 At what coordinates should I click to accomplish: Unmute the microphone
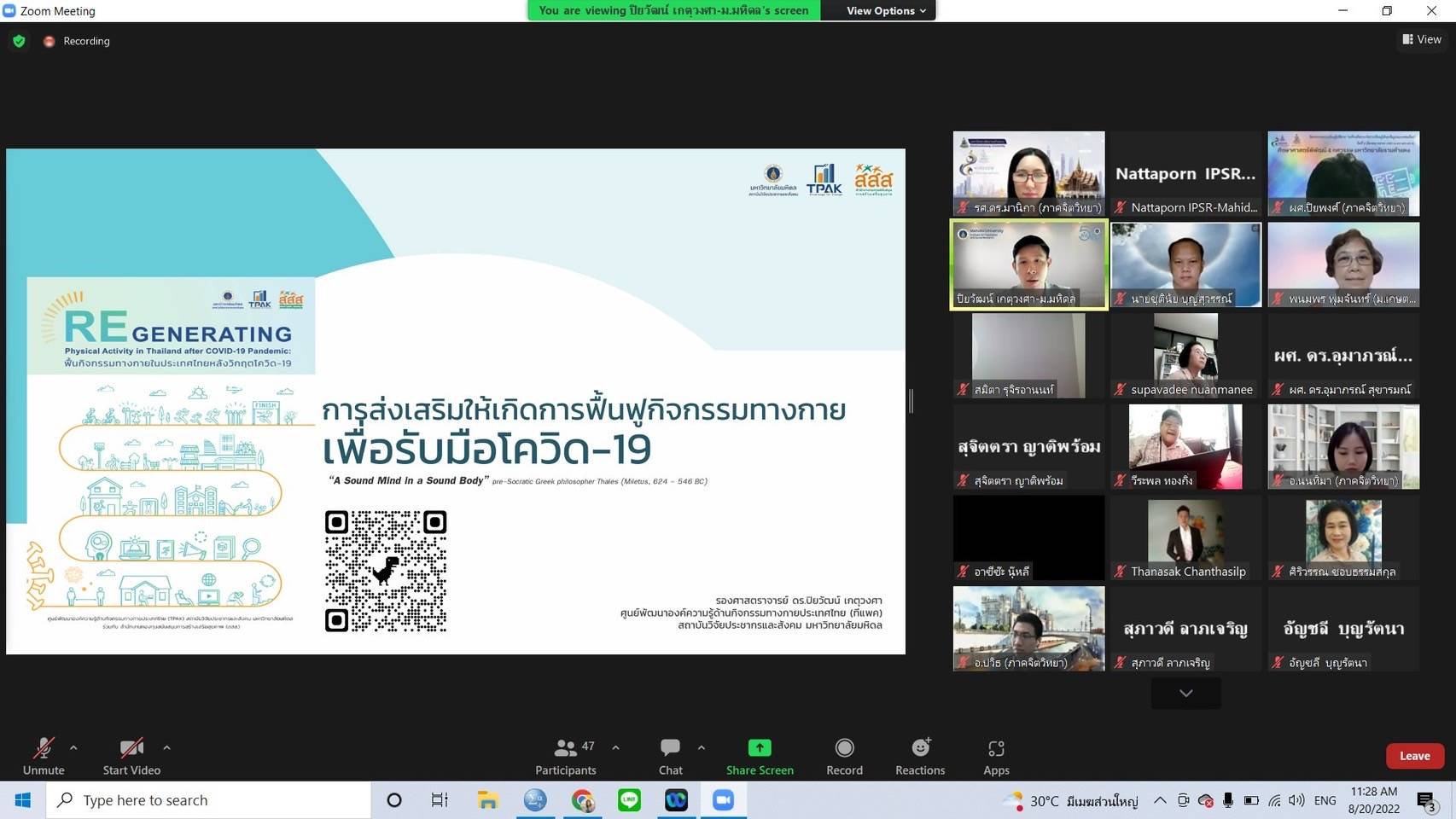tap(44, 756)
